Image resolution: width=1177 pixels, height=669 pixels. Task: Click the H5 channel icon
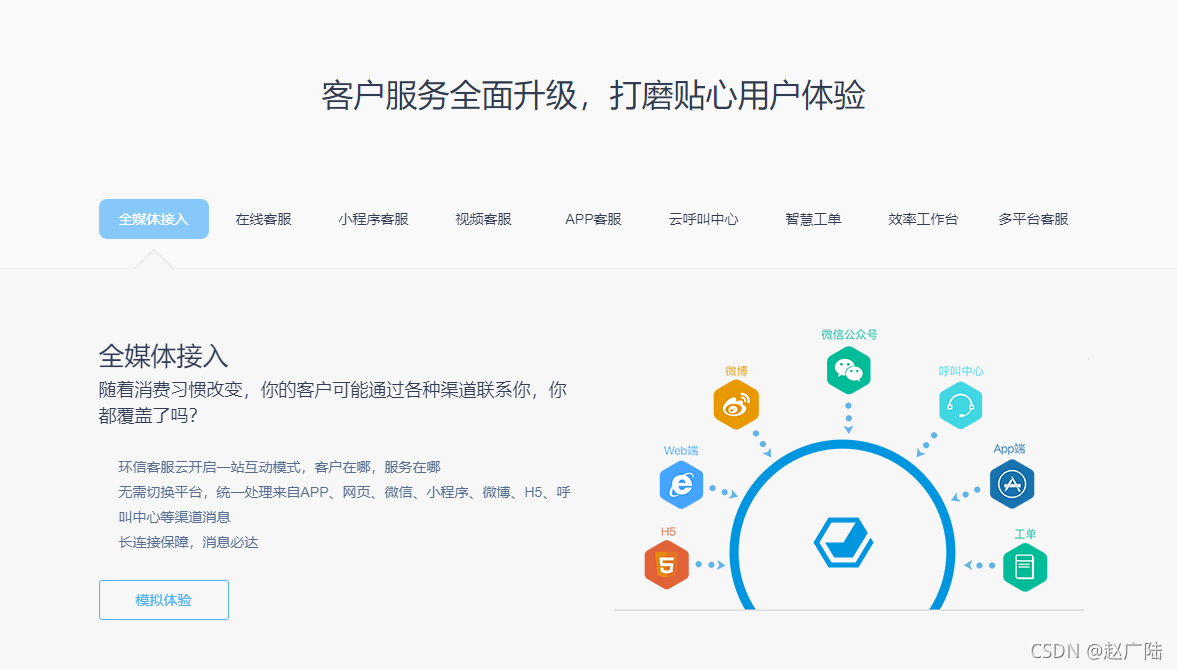click(x=666, y=564)
